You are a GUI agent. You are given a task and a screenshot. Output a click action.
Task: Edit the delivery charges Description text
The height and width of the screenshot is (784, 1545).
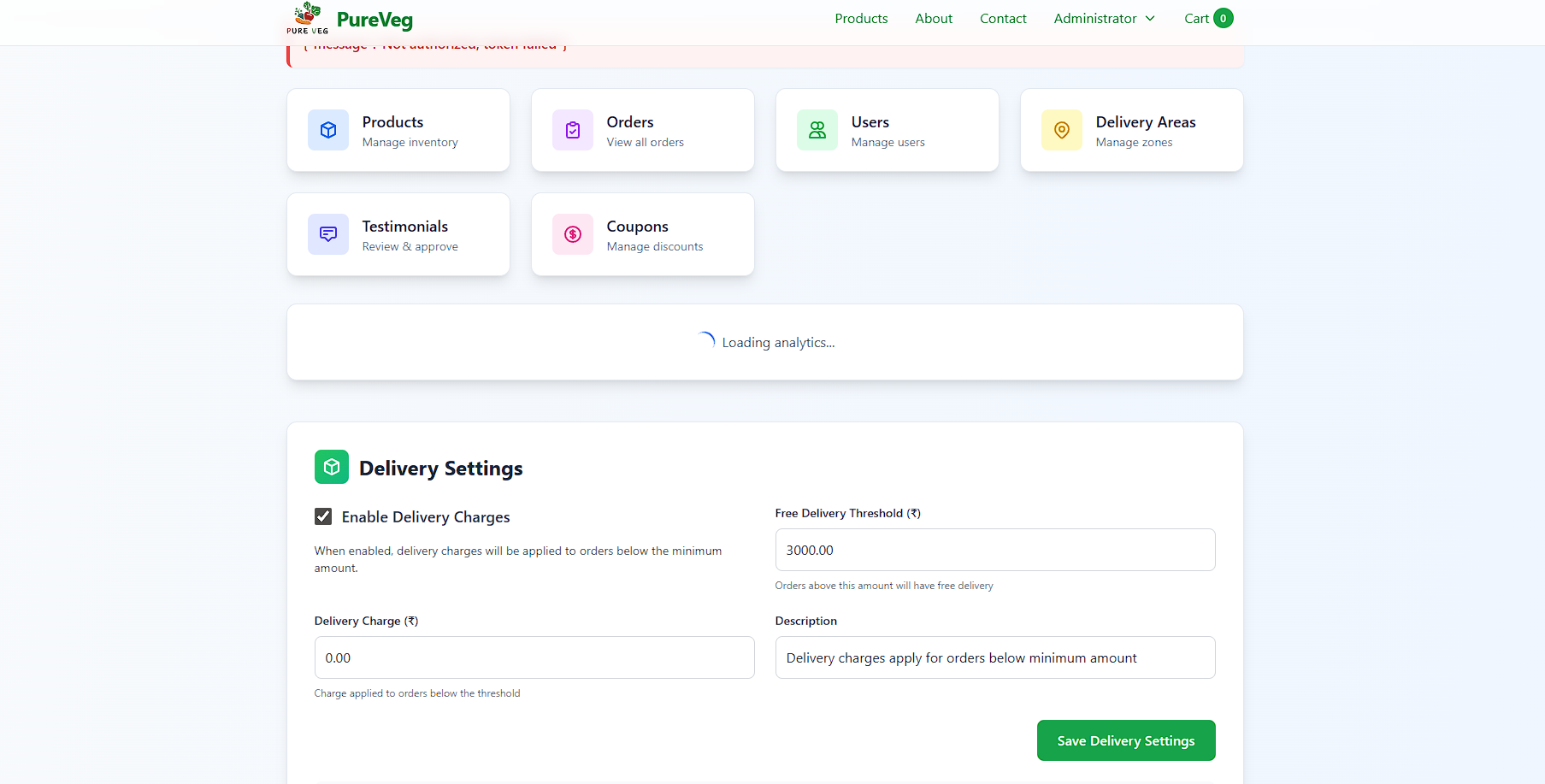pyautogui.click(x=994, y=657)
